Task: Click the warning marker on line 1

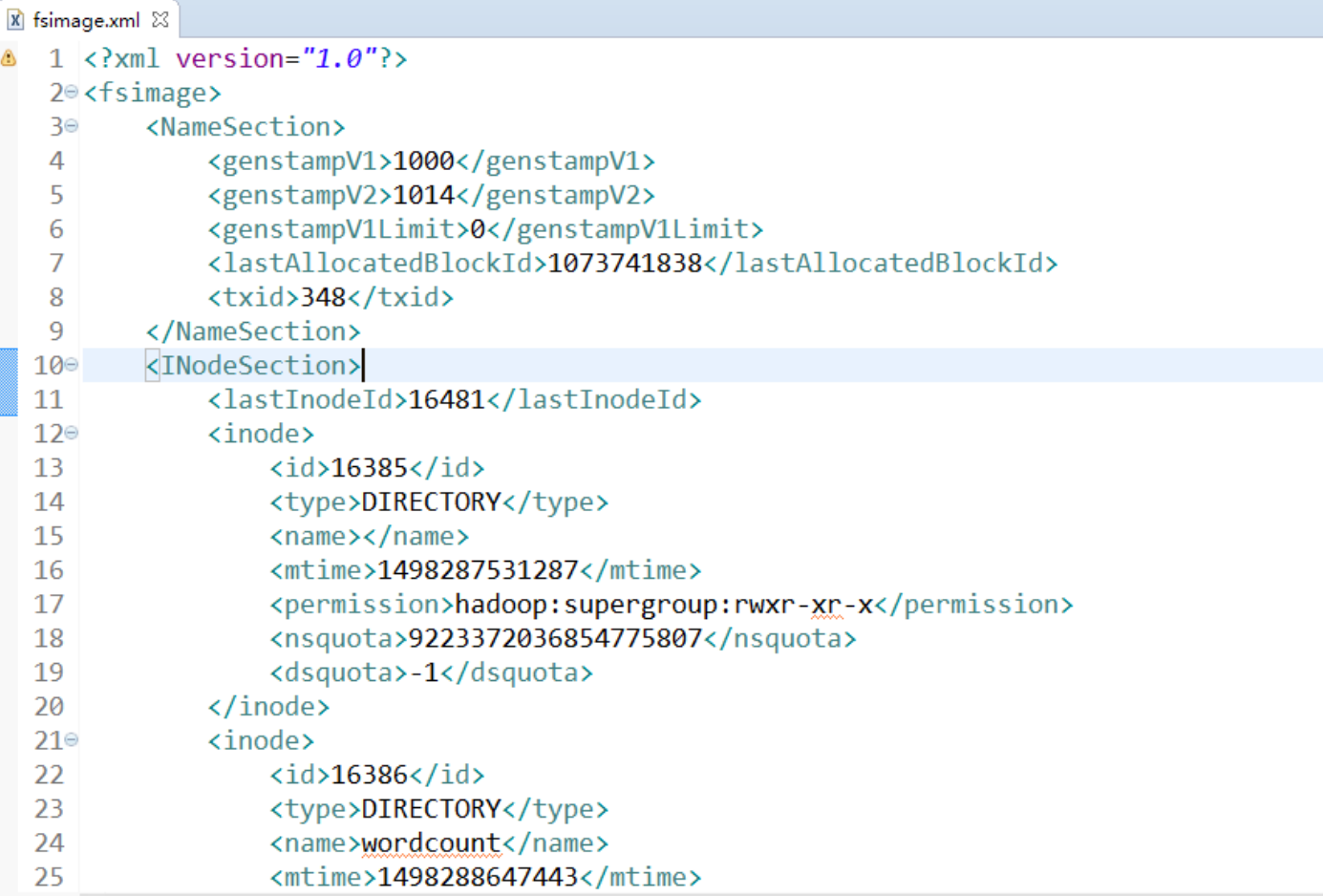Action: pos(9,58)
